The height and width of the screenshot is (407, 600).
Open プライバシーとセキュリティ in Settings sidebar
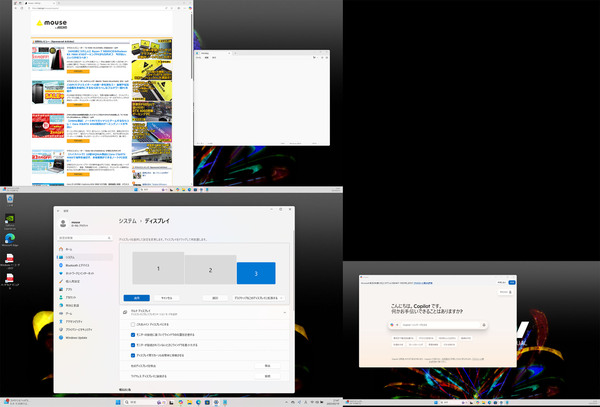[84, 330]
